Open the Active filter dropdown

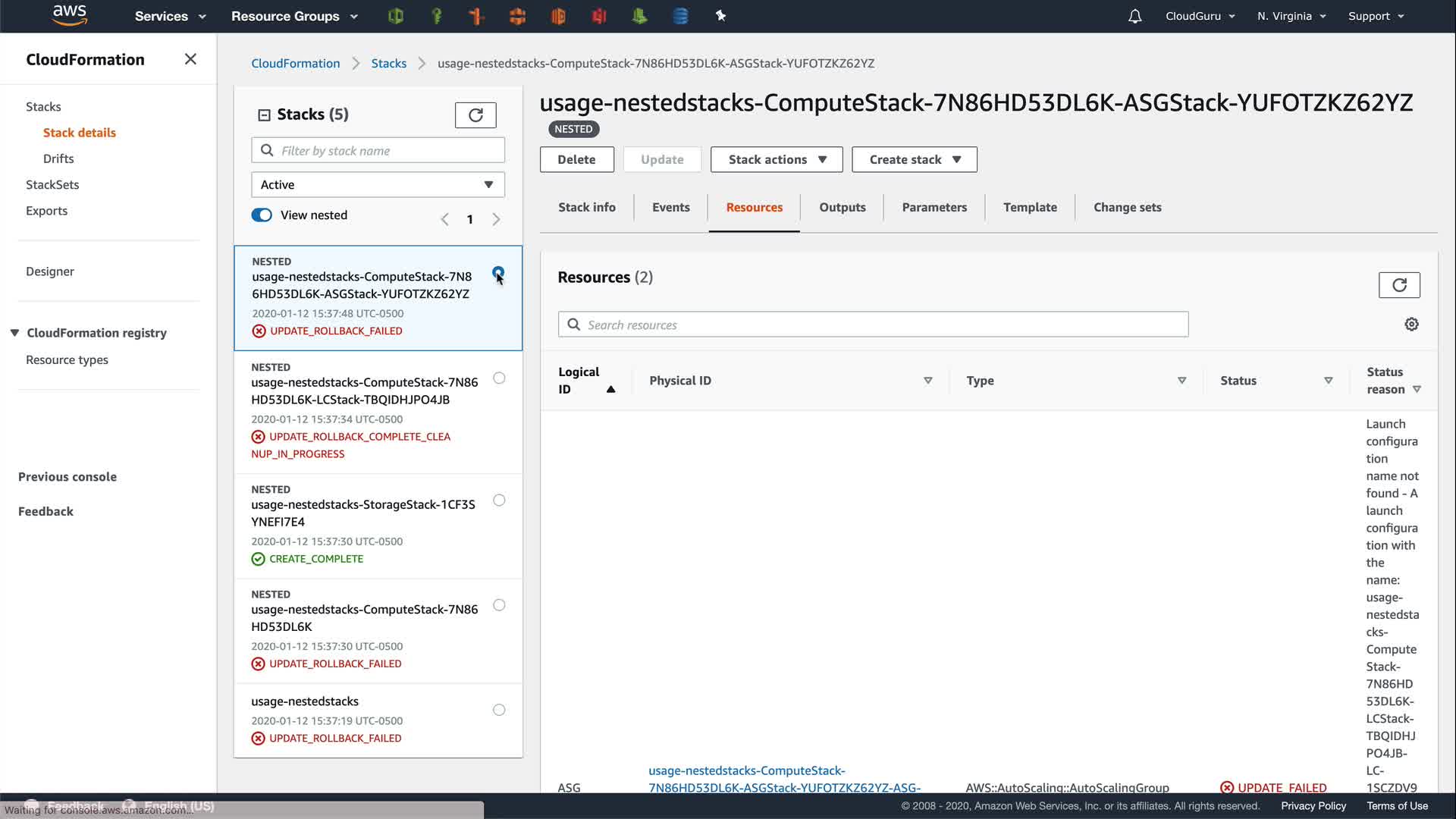[x=378, y=185]
